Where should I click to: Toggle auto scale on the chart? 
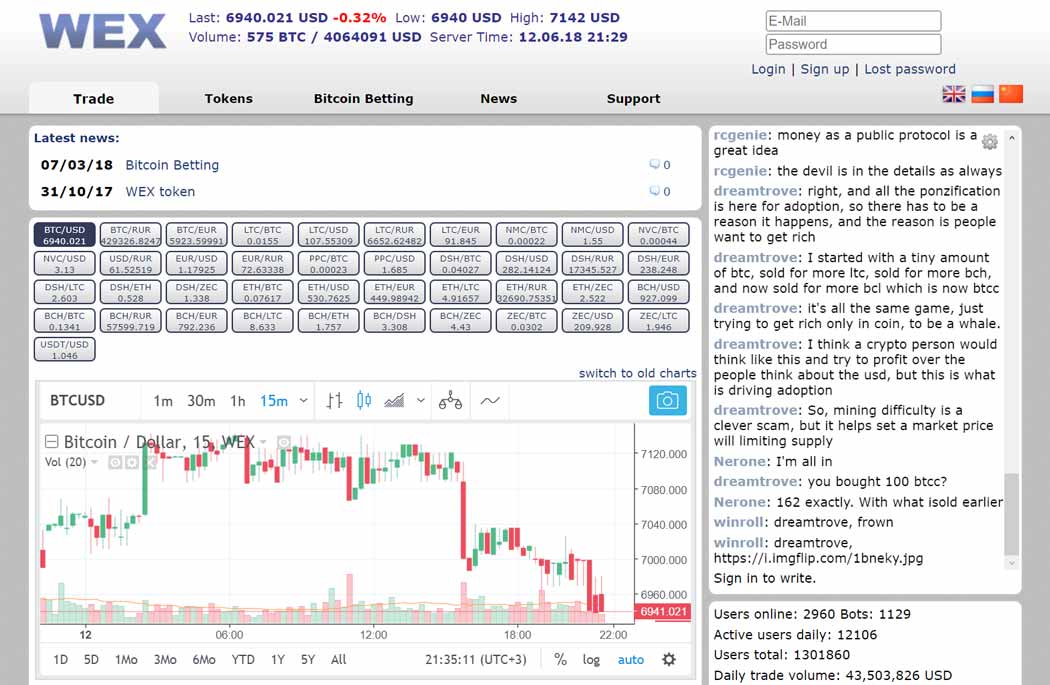coord(631,660)
